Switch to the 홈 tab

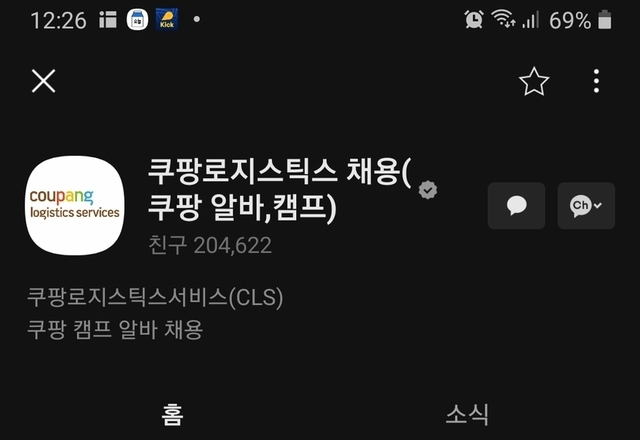(x=173, y=414)
